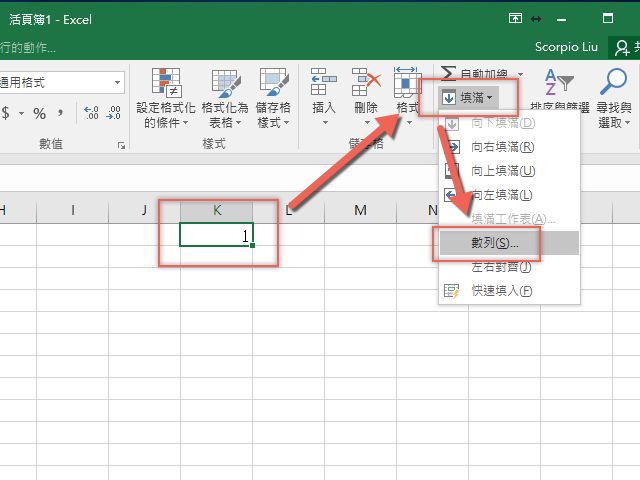640x480 pixels.
Task: Toggle ribbon display options icon
Action: coord(515,18)
